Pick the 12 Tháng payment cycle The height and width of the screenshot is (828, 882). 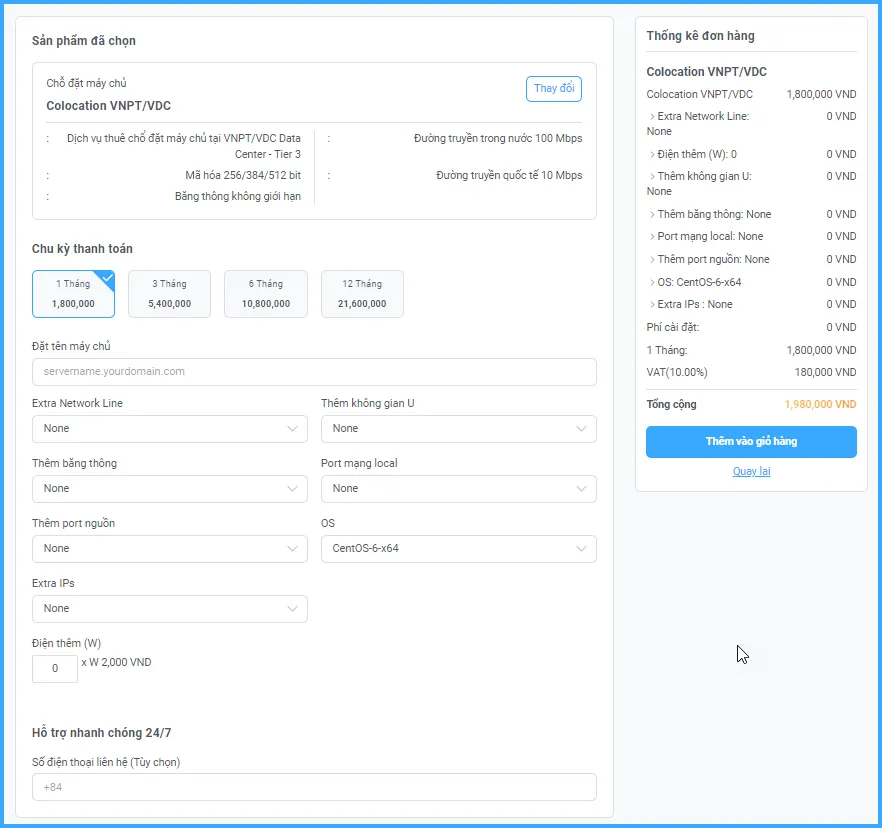pyautogui.click(x=361, y=294)
